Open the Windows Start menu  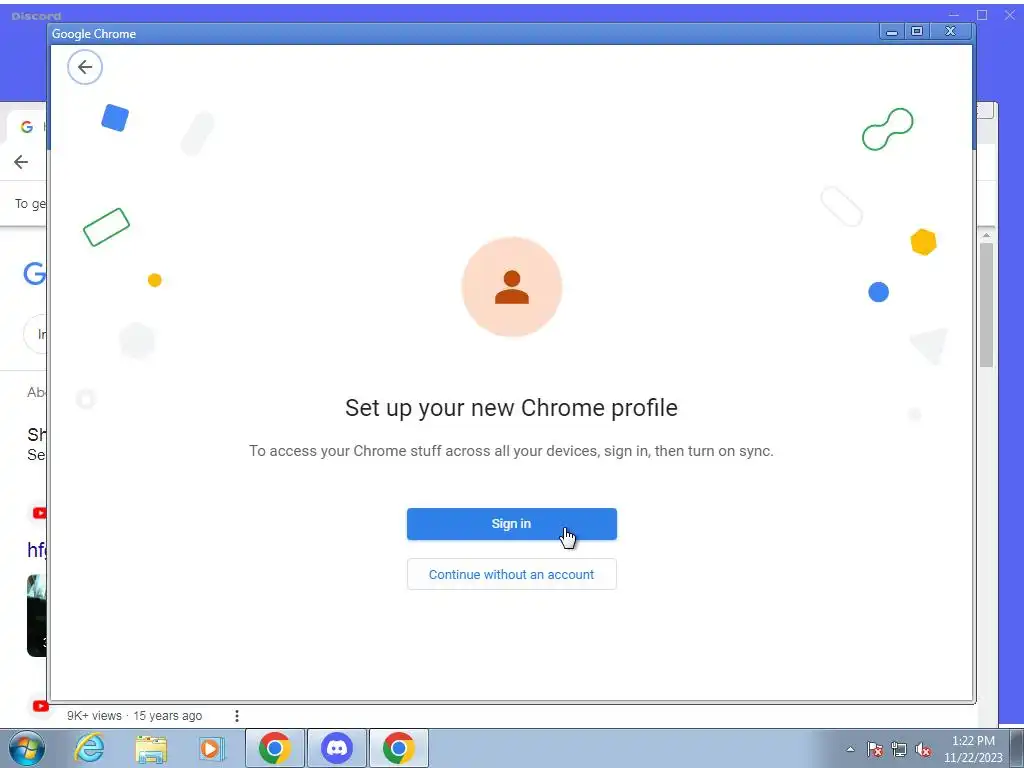click(x=27, y=748)
